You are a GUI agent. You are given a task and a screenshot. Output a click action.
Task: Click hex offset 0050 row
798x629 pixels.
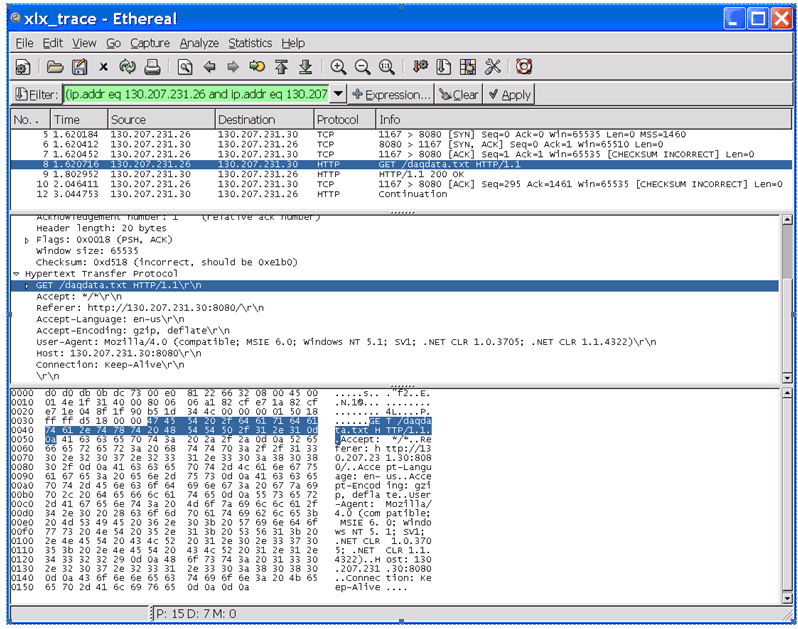coord(221,439)
